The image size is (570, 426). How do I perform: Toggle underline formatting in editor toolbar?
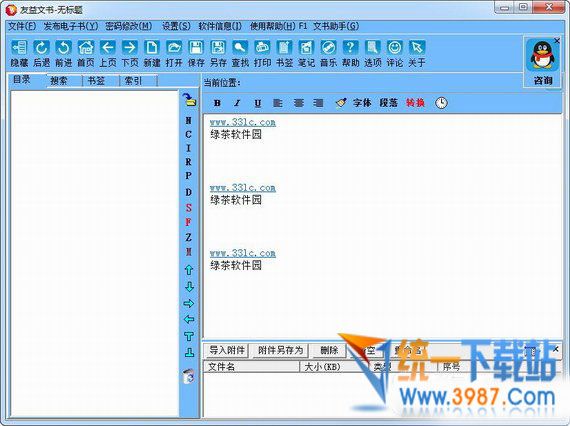[258, 103]
